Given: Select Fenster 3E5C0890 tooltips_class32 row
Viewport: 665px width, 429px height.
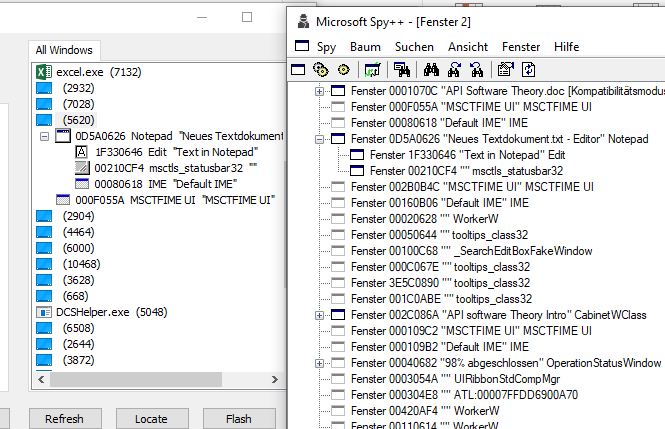Looking at the screenshot, I should pyautogui.click(x=441, y=283).
